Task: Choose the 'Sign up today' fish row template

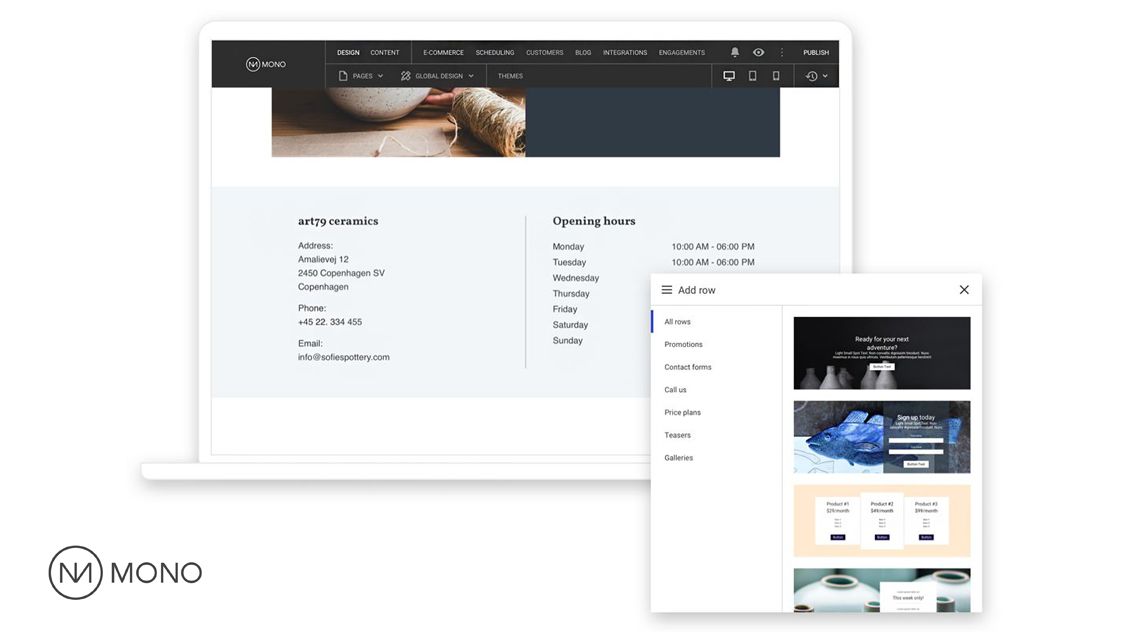Action: [x=882, y=437]
